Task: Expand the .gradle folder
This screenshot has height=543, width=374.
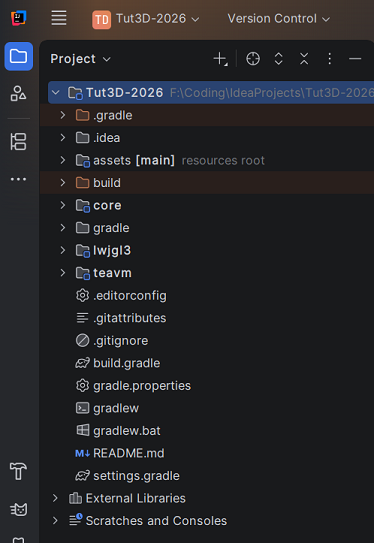Action: [x=63, y=115]
